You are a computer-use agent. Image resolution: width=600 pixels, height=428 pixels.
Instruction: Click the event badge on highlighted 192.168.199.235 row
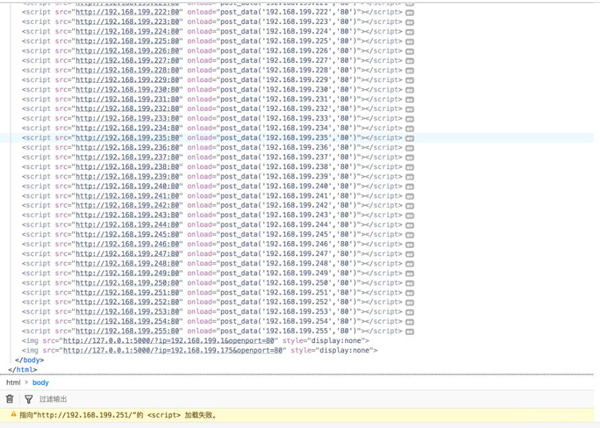[x=409, y=138]
